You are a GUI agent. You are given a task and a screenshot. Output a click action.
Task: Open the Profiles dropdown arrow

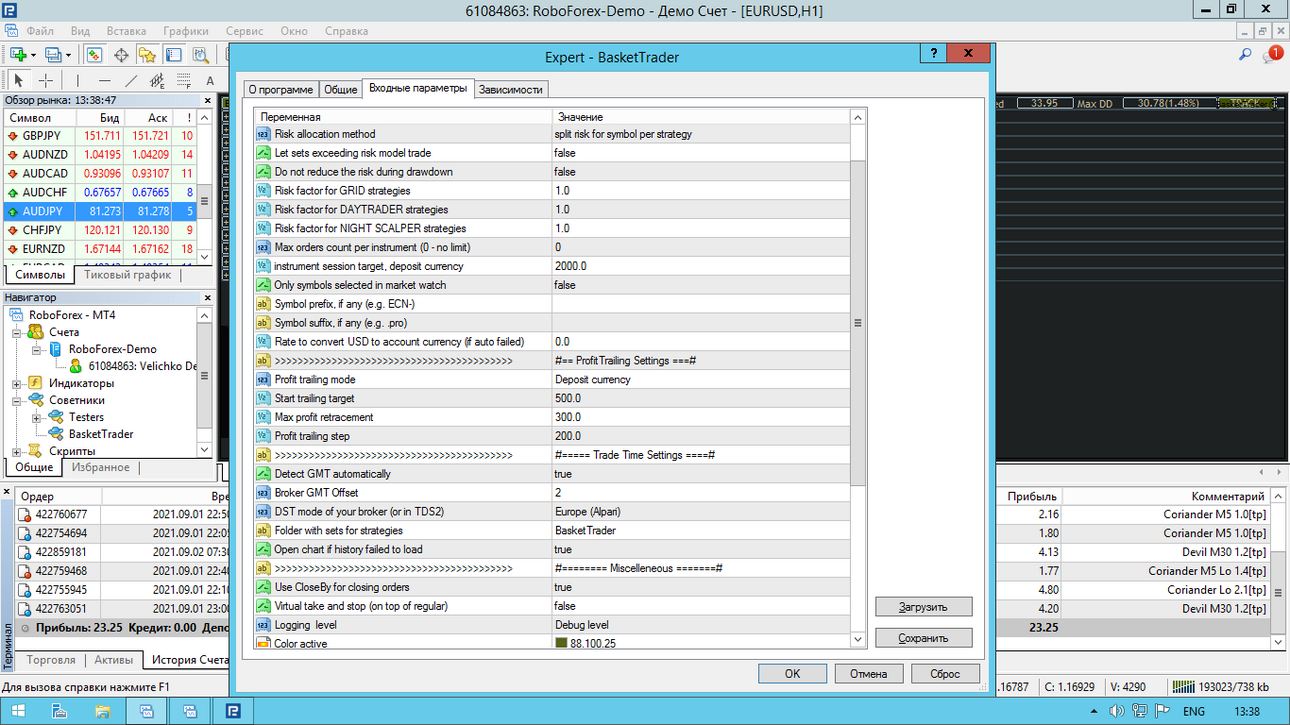(68, 55)
